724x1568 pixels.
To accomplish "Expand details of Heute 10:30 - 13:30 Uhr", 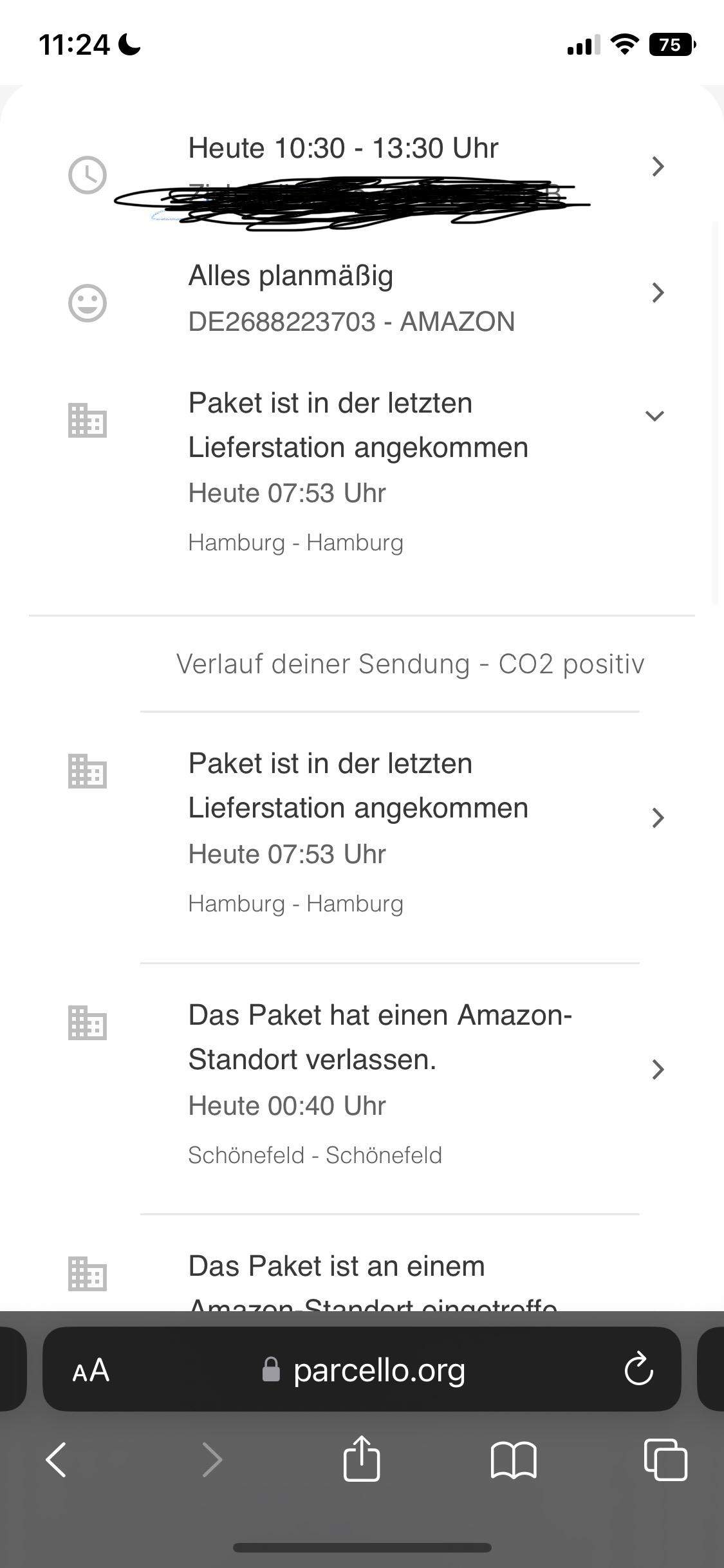I will click(x=657, y=166).
